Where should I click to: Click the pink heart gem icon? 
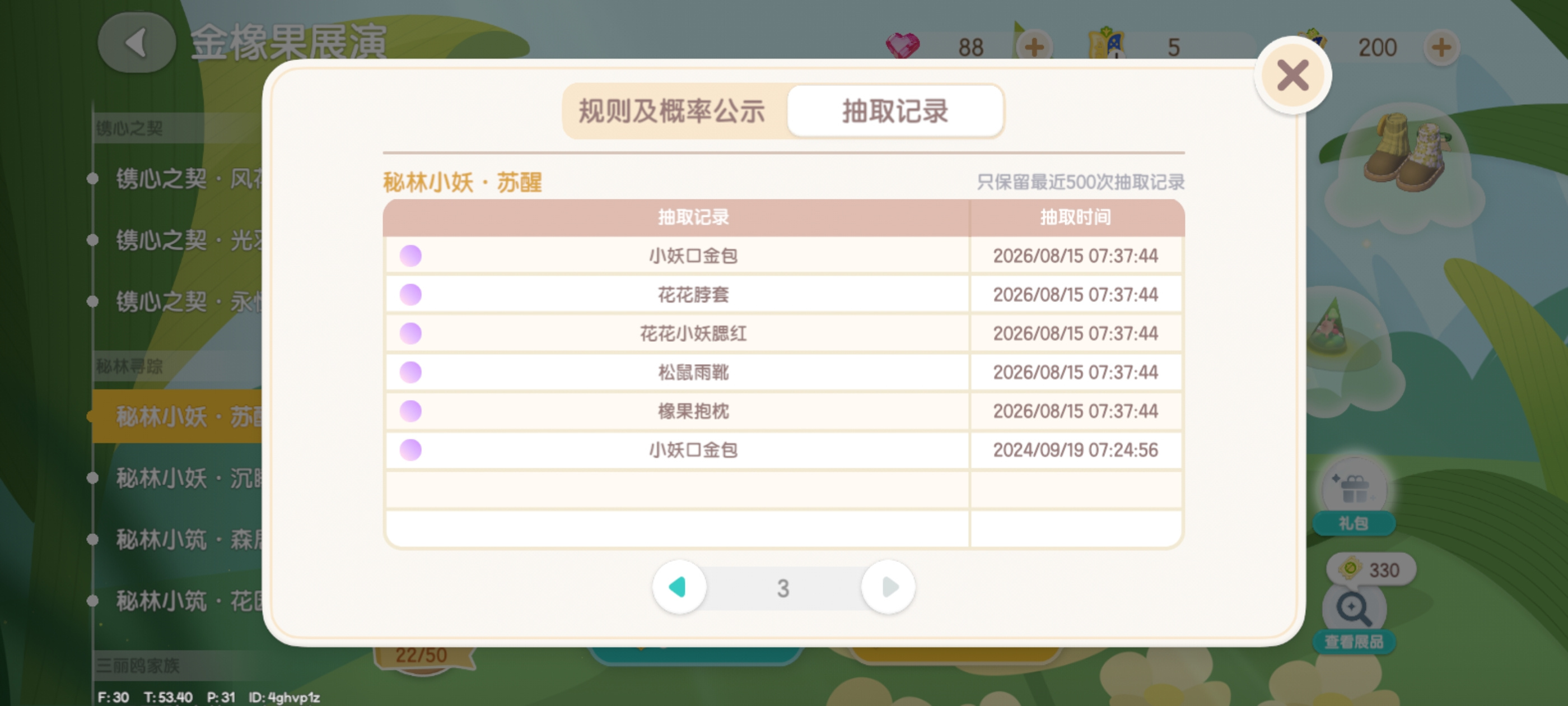tap(902, 46)
